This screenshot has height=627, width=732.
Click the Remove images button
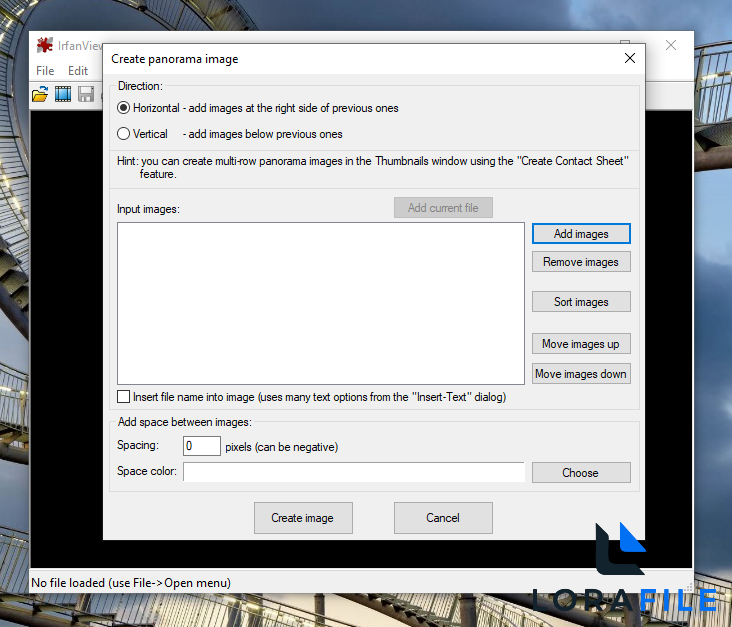(x=581, y=262)
